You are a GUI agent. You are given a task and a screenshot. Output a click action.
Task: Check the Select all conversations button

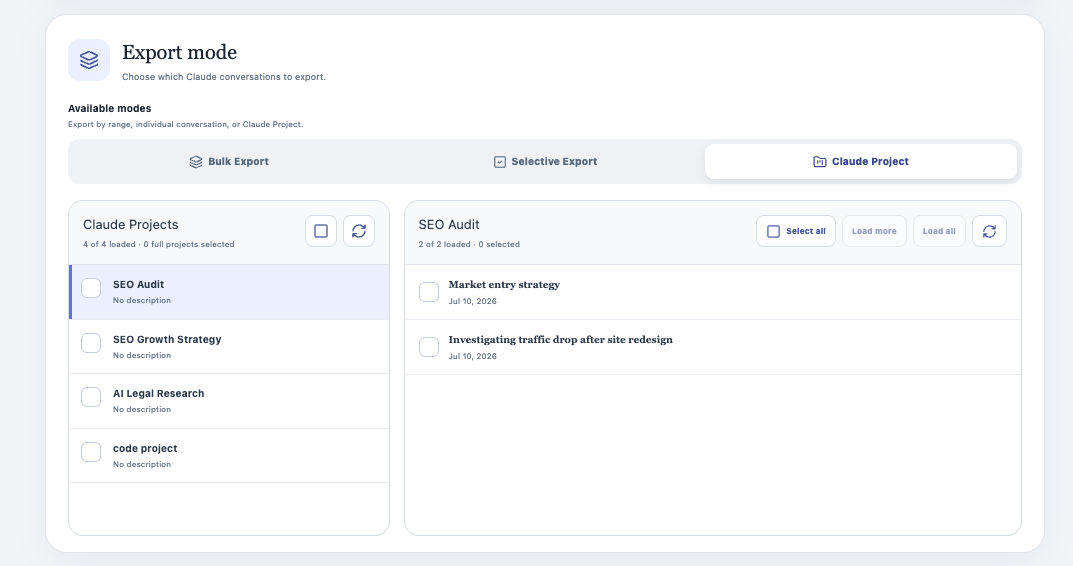click(x=796, y=231)
